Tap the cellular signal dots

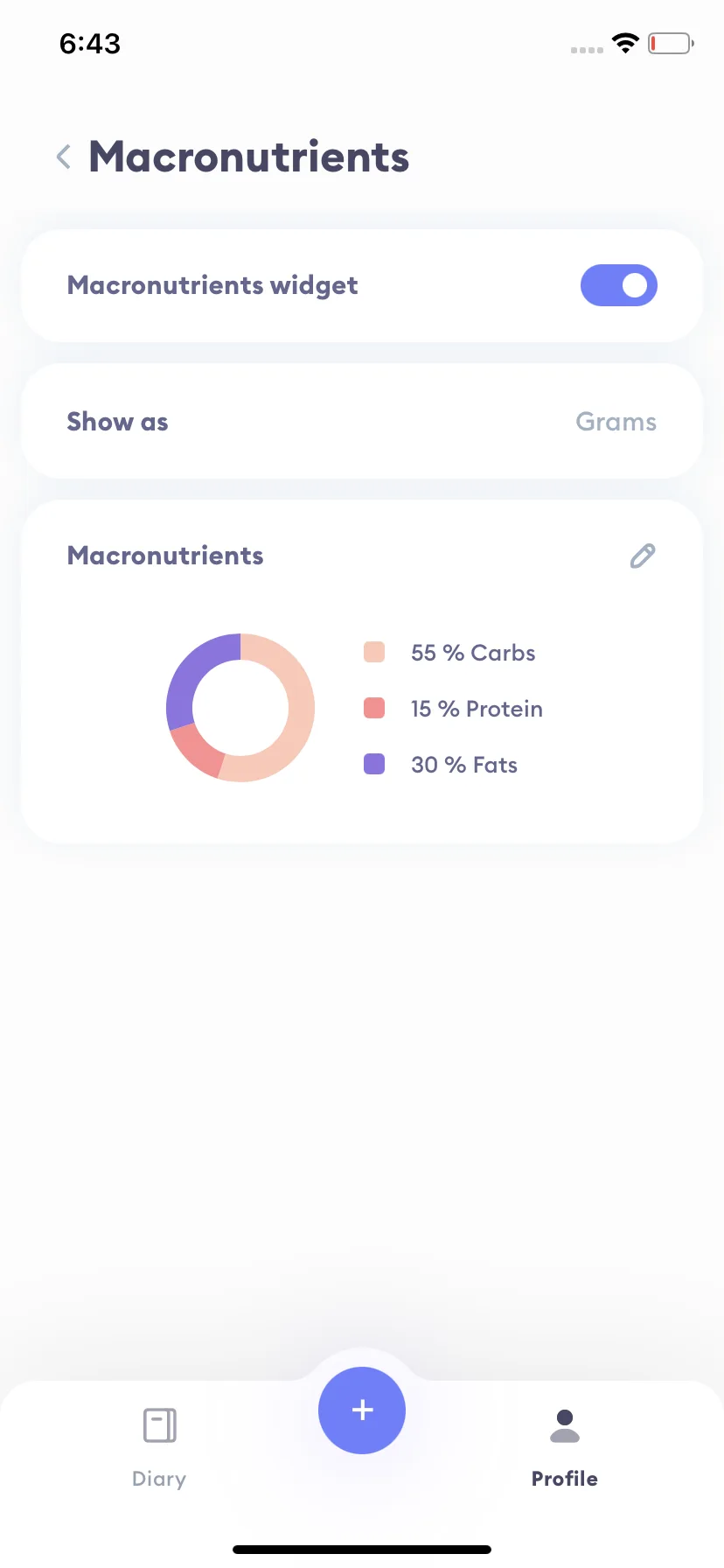pos(587,50)
